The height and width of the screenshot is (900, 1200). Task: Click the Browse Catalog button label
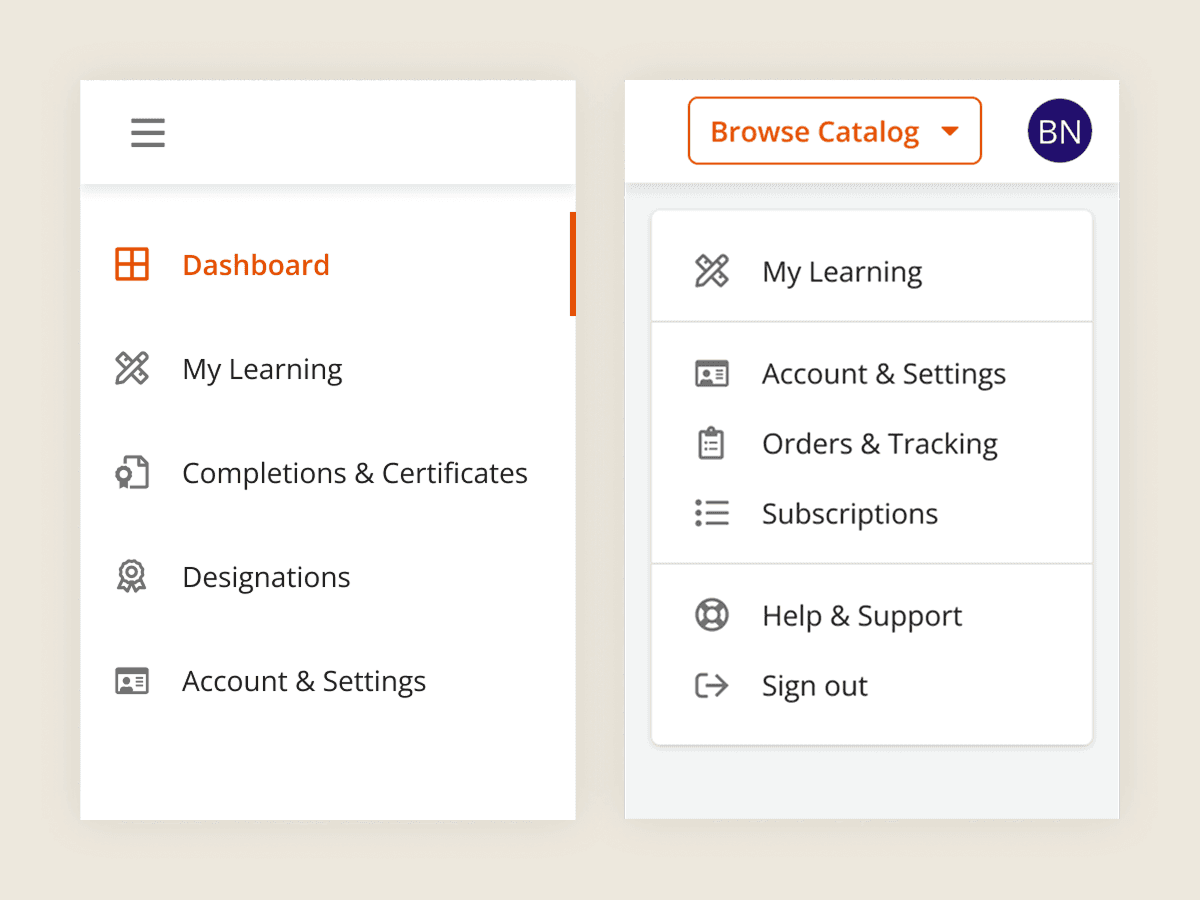pyautogui.click(x=815, y=132)
